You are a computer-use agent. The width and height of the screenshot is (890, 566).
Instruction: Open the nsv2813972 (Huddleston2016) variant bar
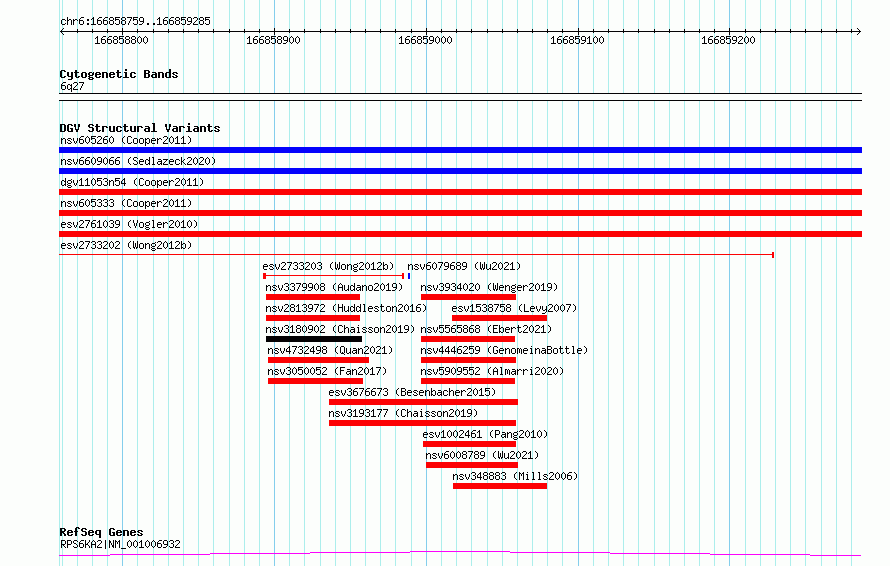point(313,318)
